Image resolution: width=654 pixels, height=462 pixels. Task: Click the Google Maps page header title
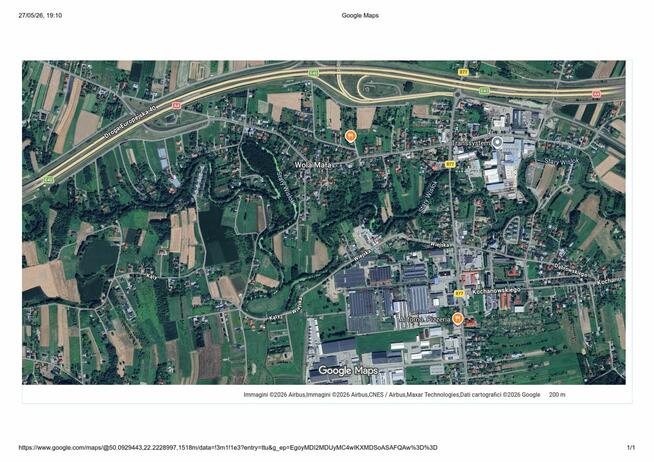(x=360, y=15)
